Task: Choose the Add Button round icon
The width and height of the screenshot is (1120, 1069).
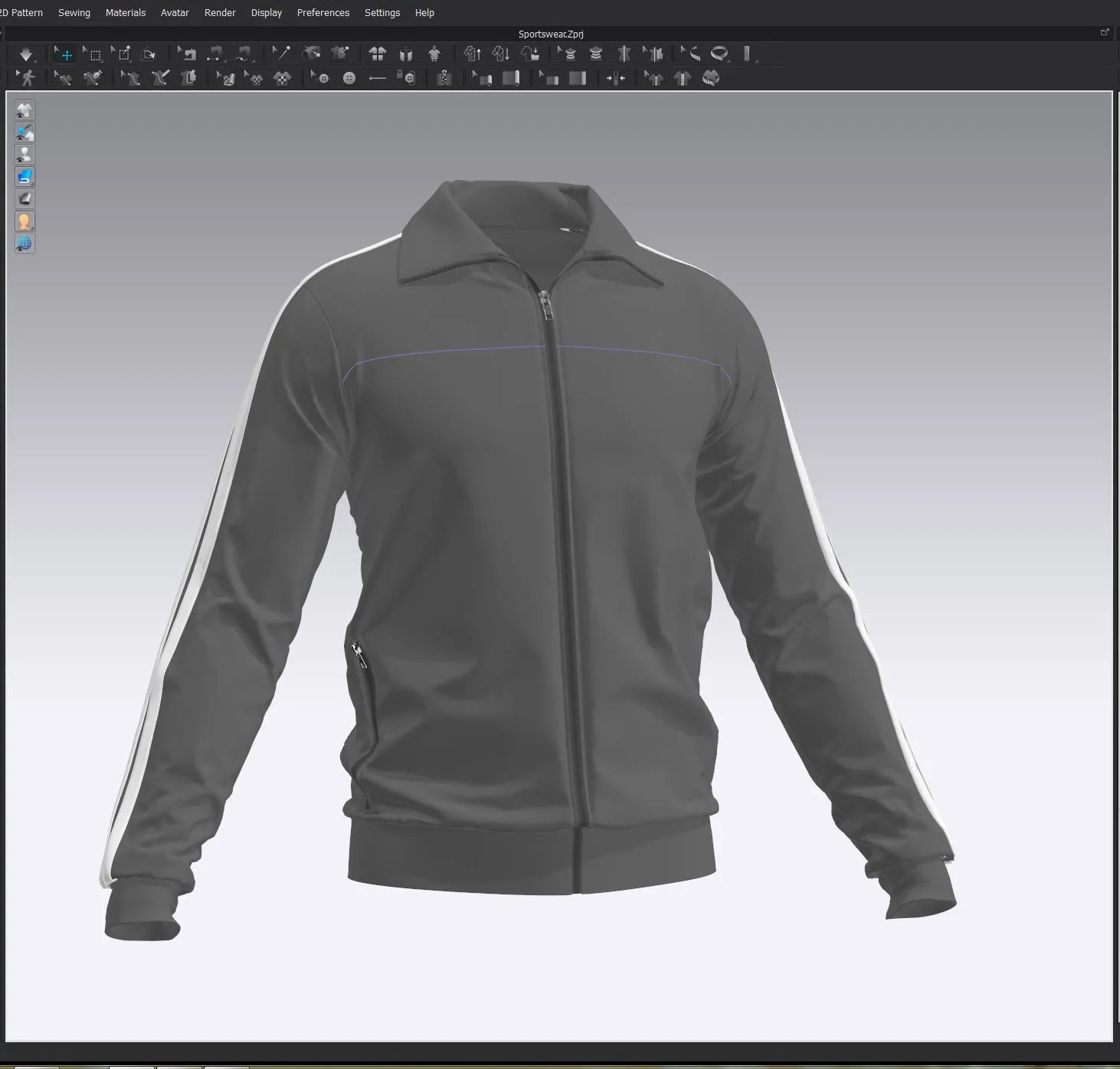Action: pyautogui.click(x=349, y=78)
